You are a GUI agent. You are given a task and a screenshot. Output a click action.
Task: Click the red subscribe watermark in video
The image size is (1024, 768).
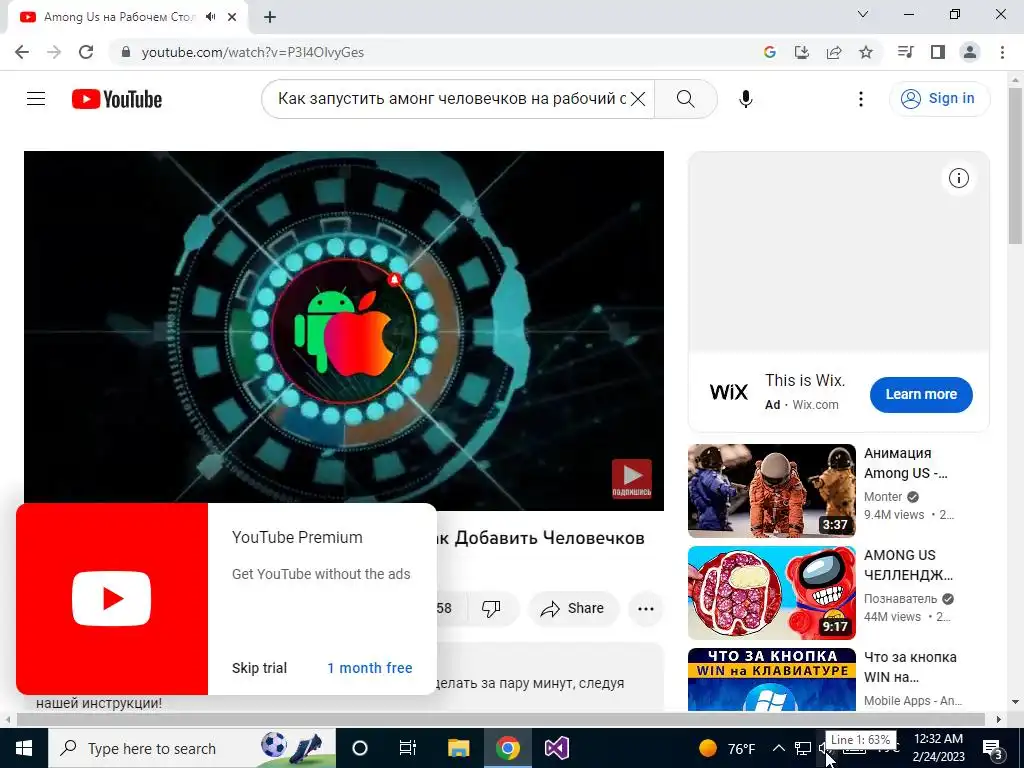(632, 478)
